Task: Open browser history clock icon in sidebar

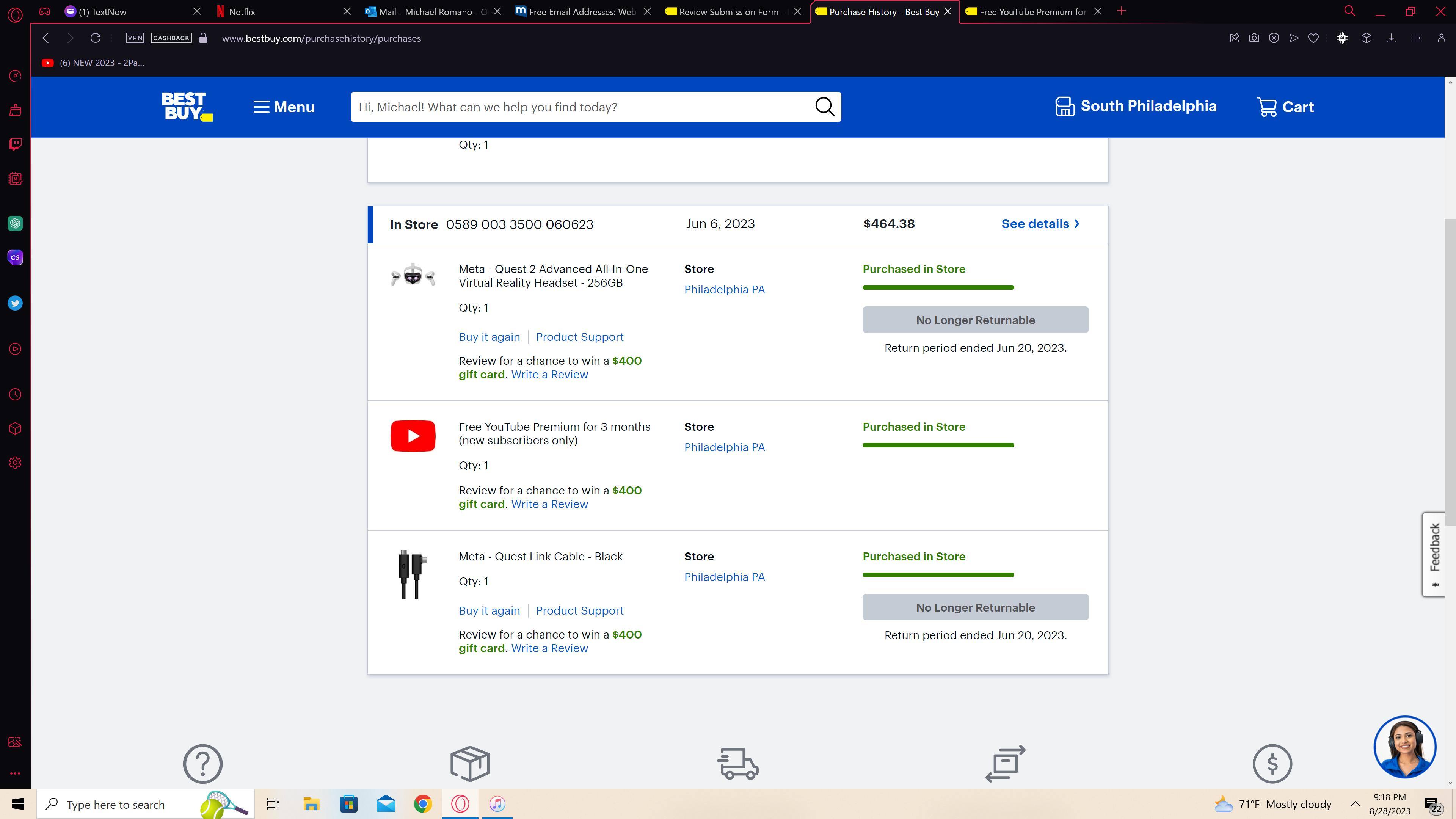Action: [15, 394]
